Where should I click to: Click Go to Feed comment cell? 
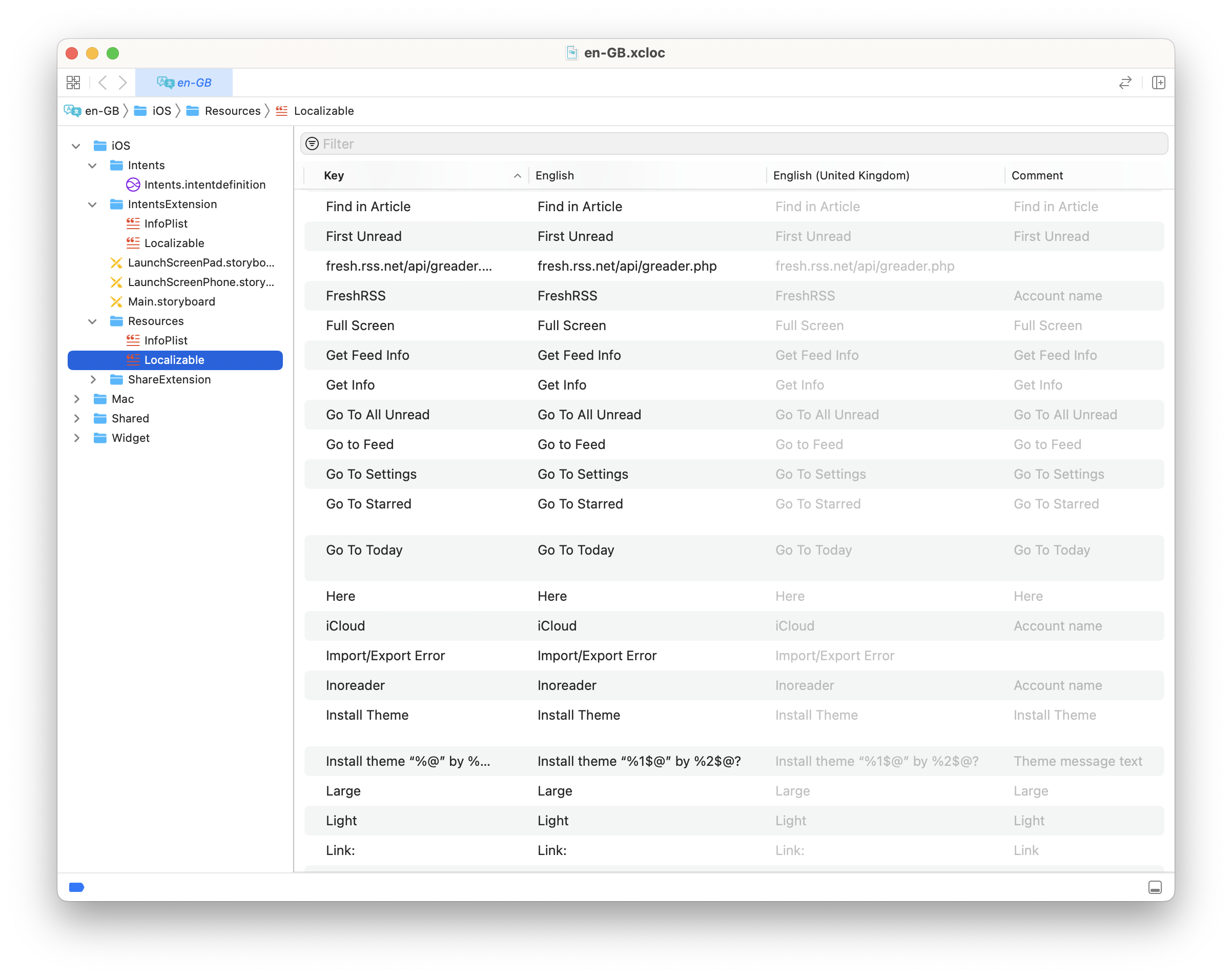1047,444
